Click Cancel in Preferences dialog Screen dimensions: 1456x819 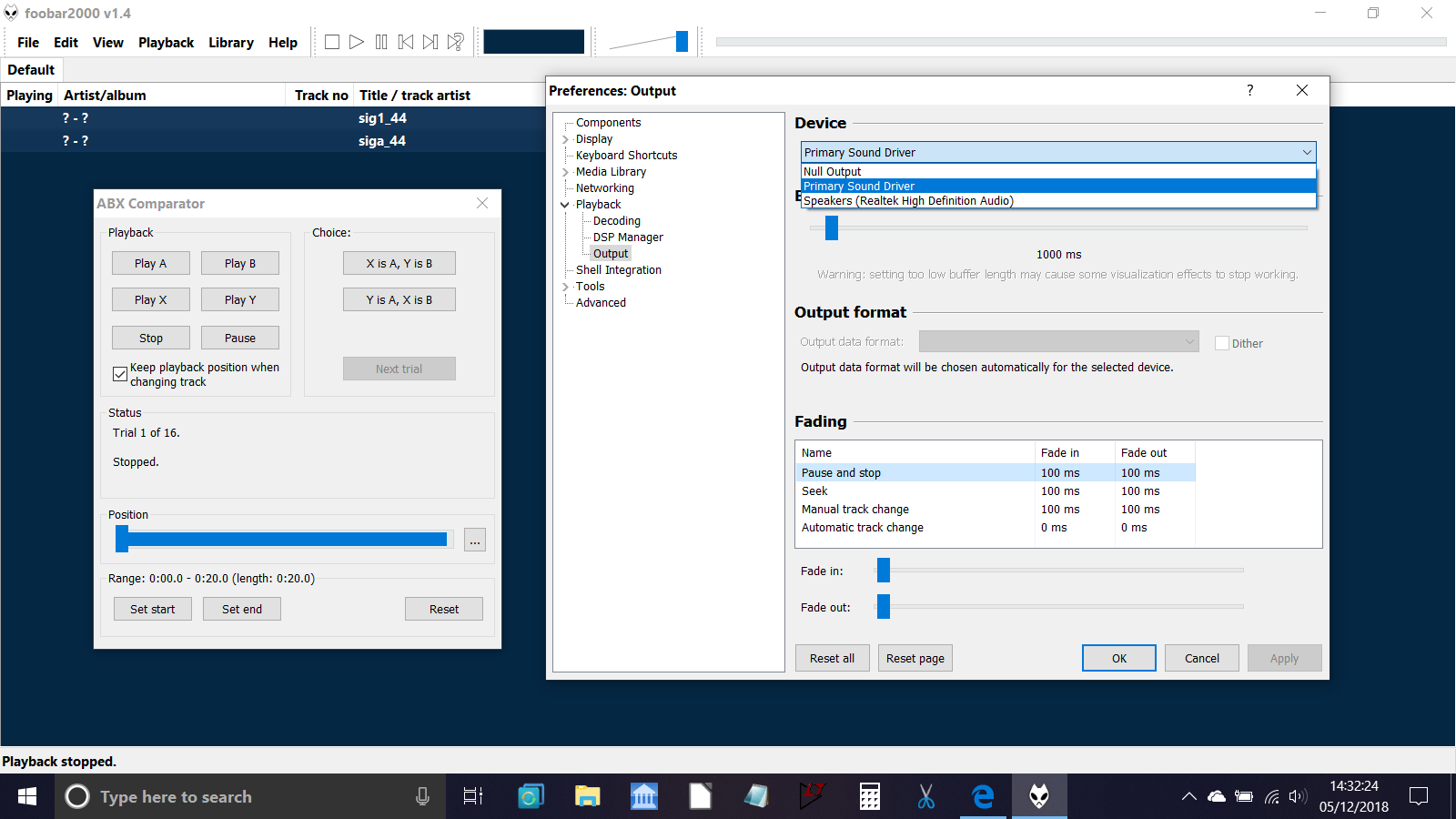[x=1202, y=658]
